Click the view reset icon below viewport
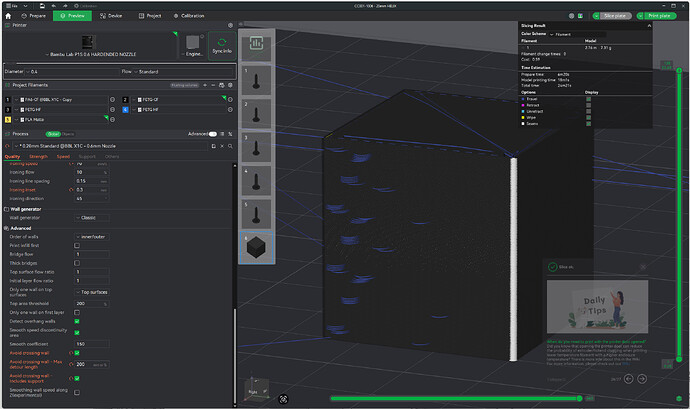 pyautogui.click(x=283, y=399)
